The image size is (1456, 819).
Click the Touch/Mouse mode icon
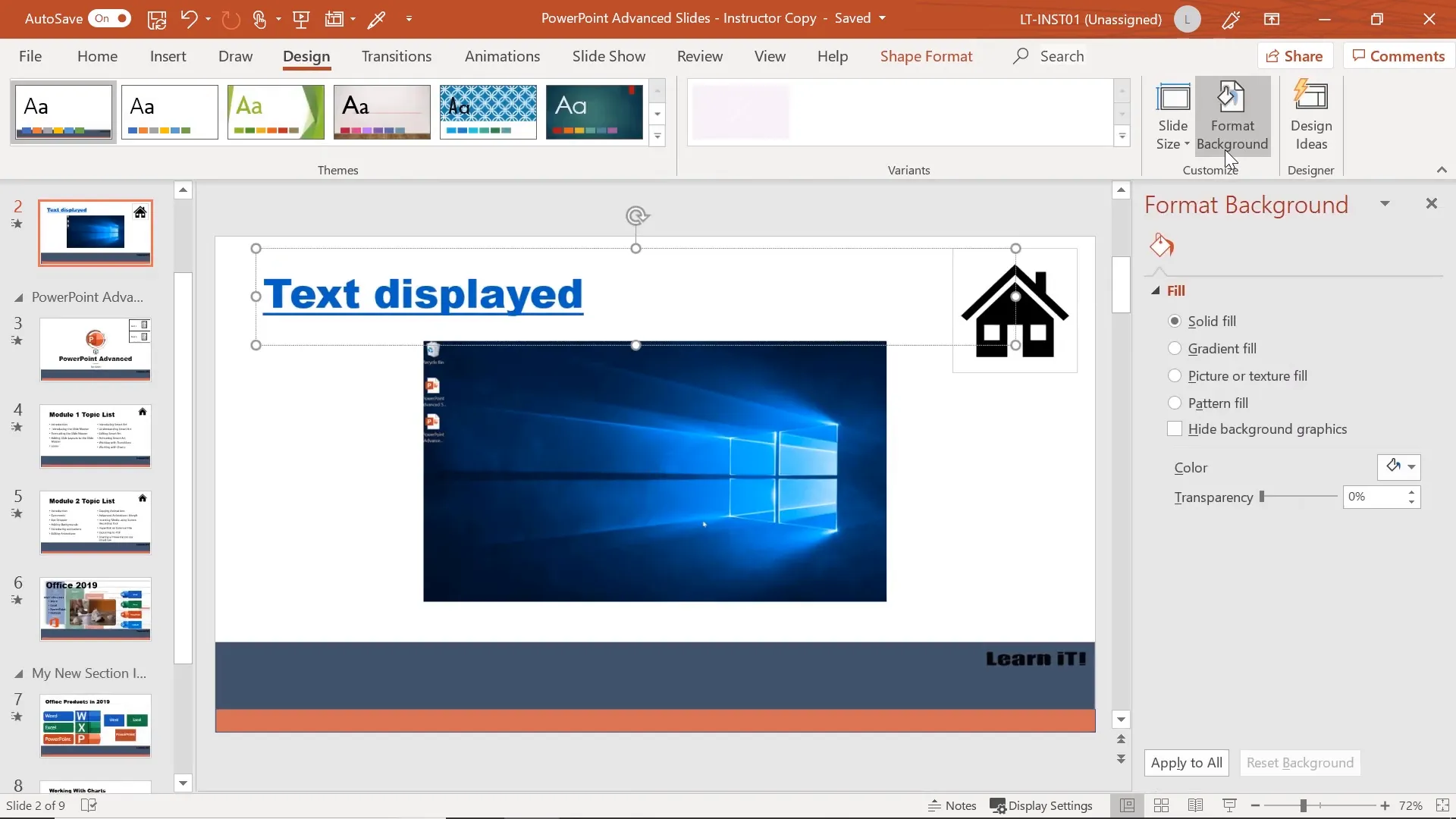pos(260,20)
